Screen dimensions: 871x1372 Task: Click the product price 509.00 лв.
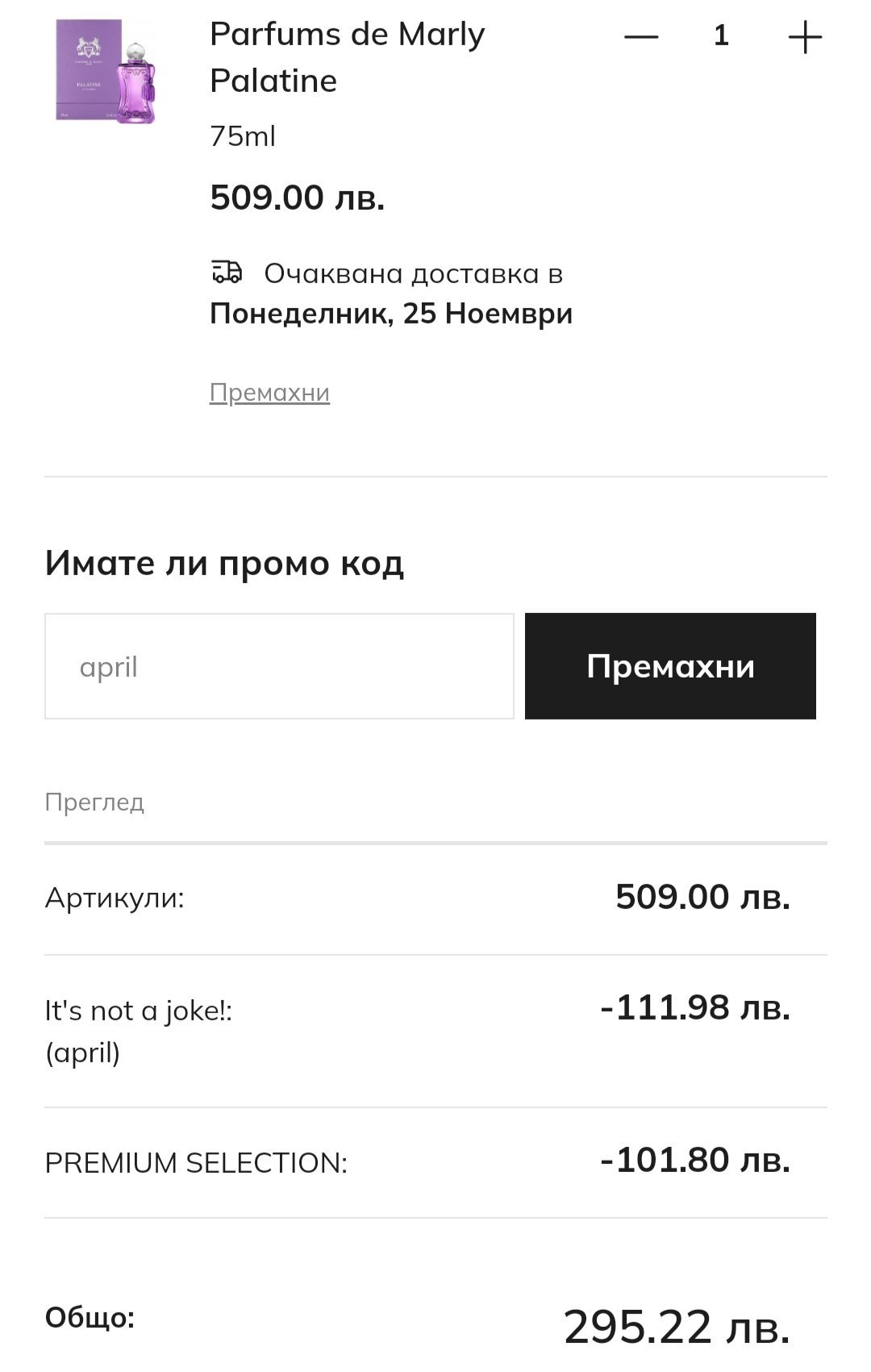click(297, 198)
